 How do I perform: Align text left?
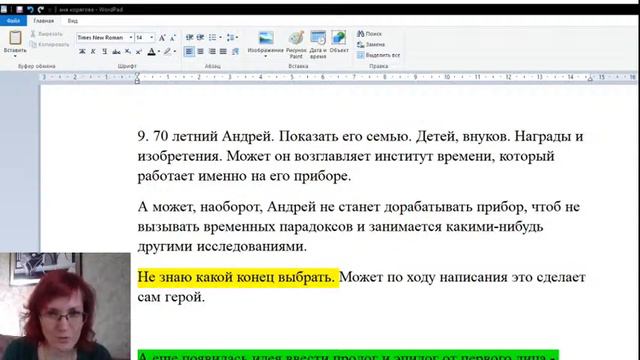pos(189,51)
